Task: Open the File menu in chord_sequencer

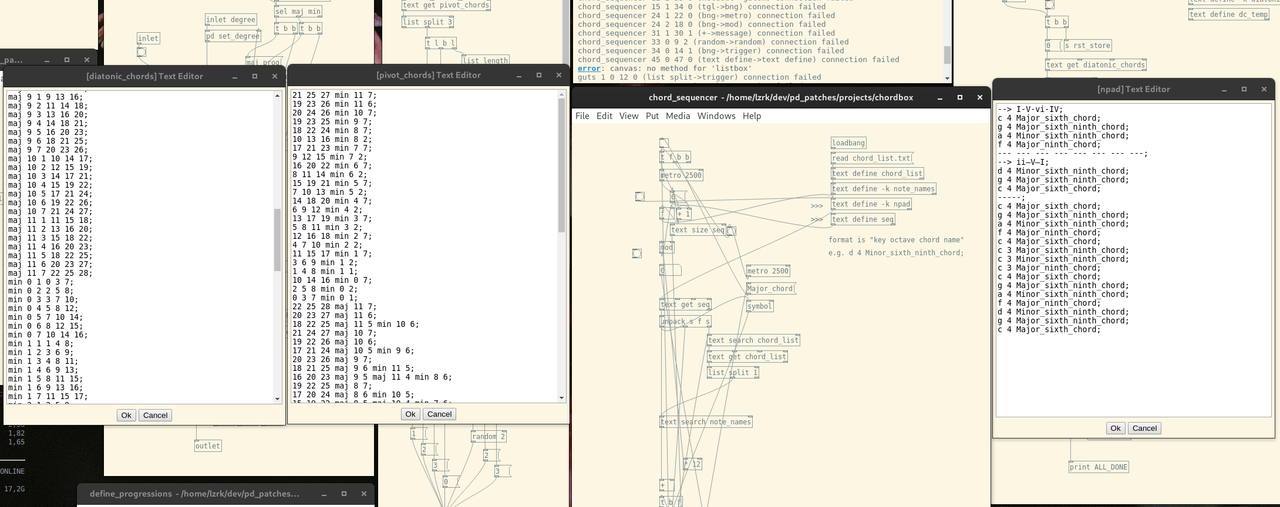Action: click(582, 116)
